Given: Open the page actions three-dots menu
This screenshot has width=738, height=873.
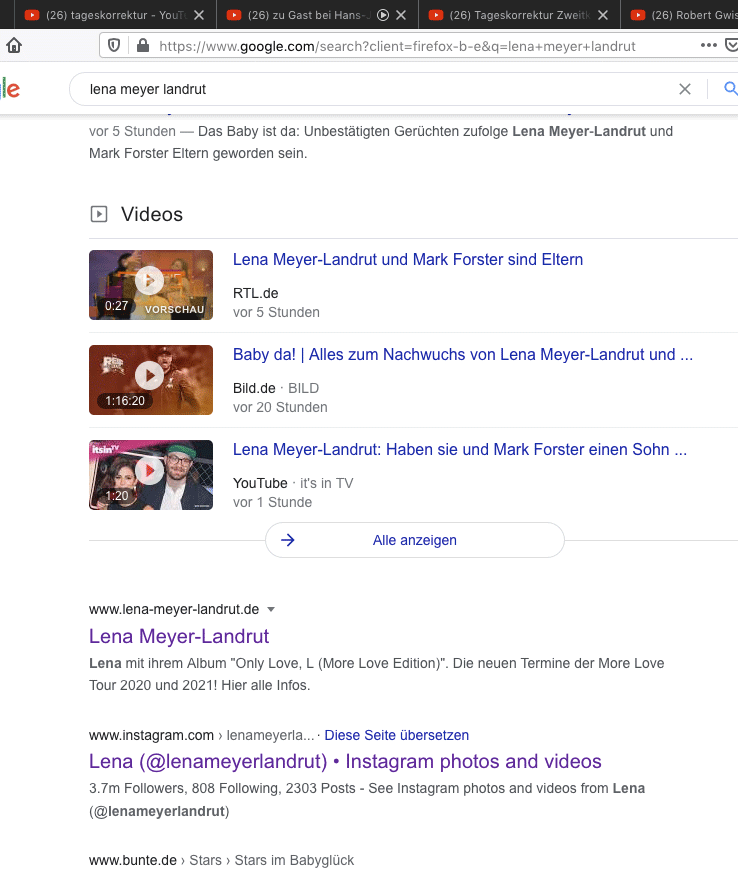Looking at the screenshot, I should tap(709, 46).
